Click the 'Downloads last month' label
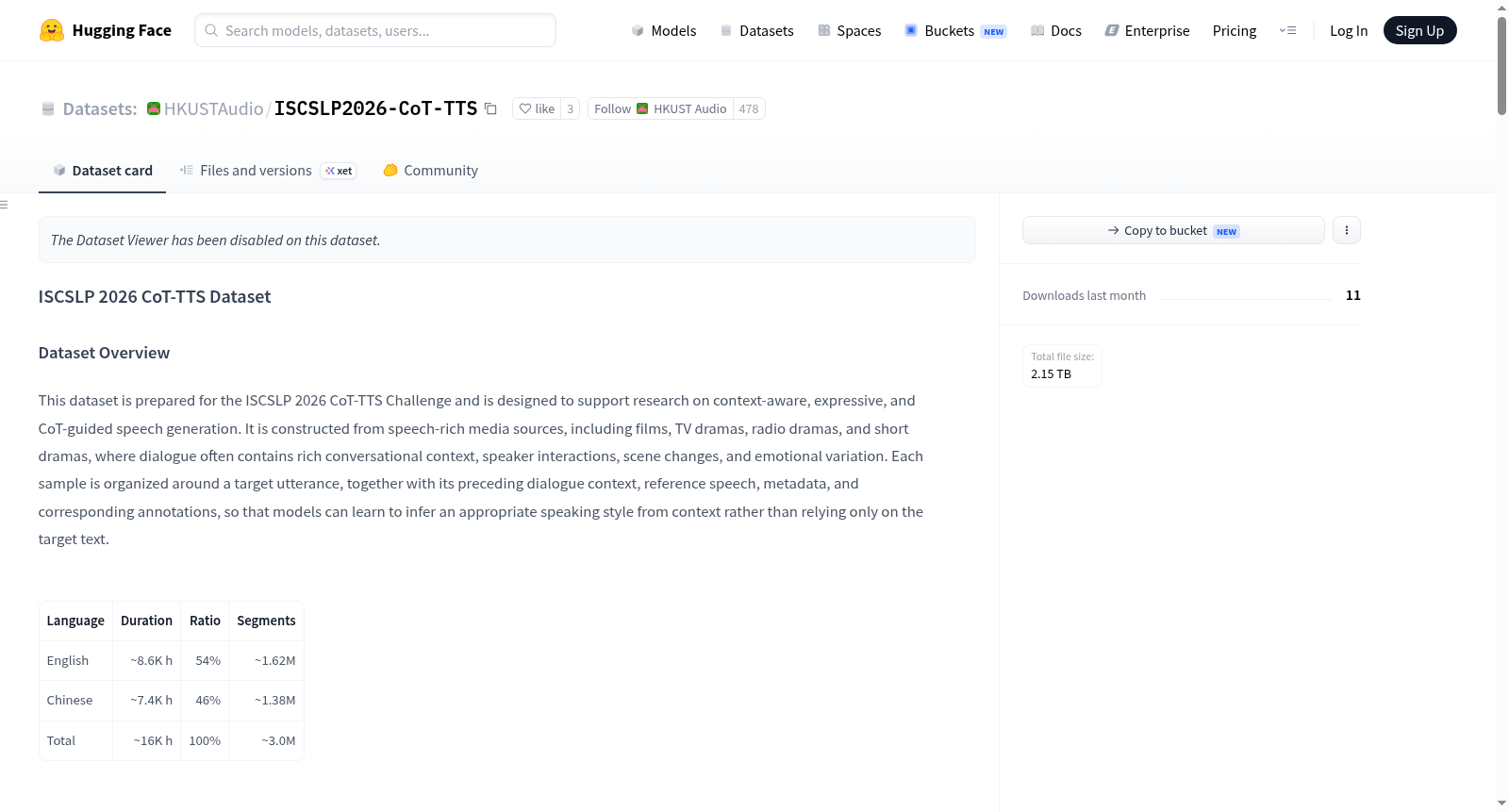The image size is (1509, 812). pos(1085,295)
